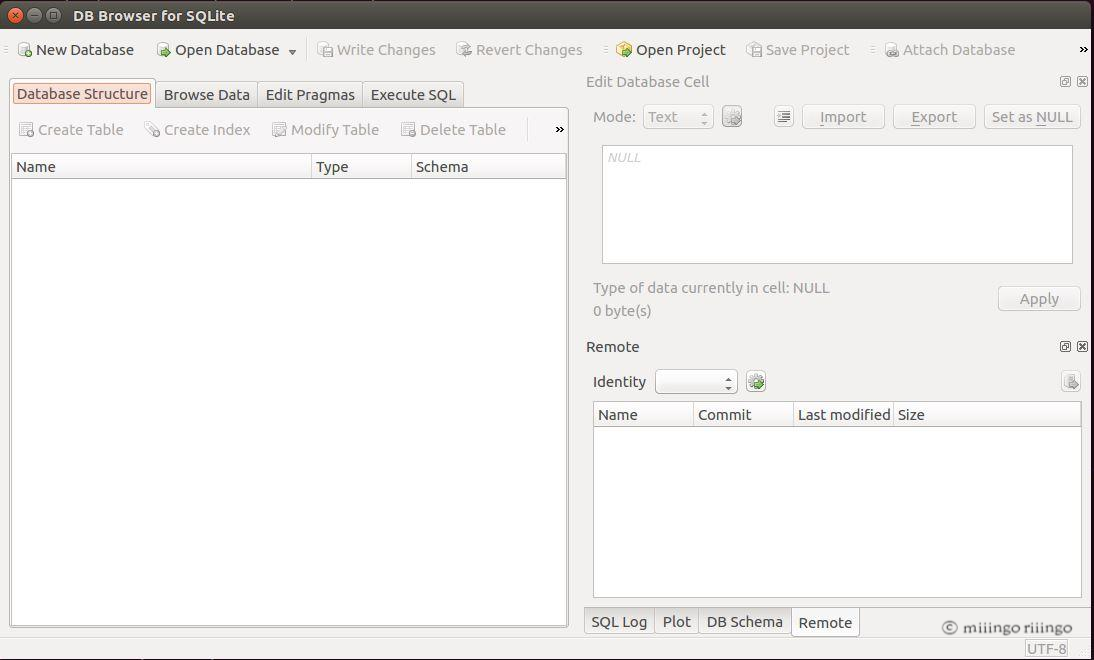Close the Edit Database Cell panel
Screen dimensions: 1094x660
click(x=1082, y=82)
